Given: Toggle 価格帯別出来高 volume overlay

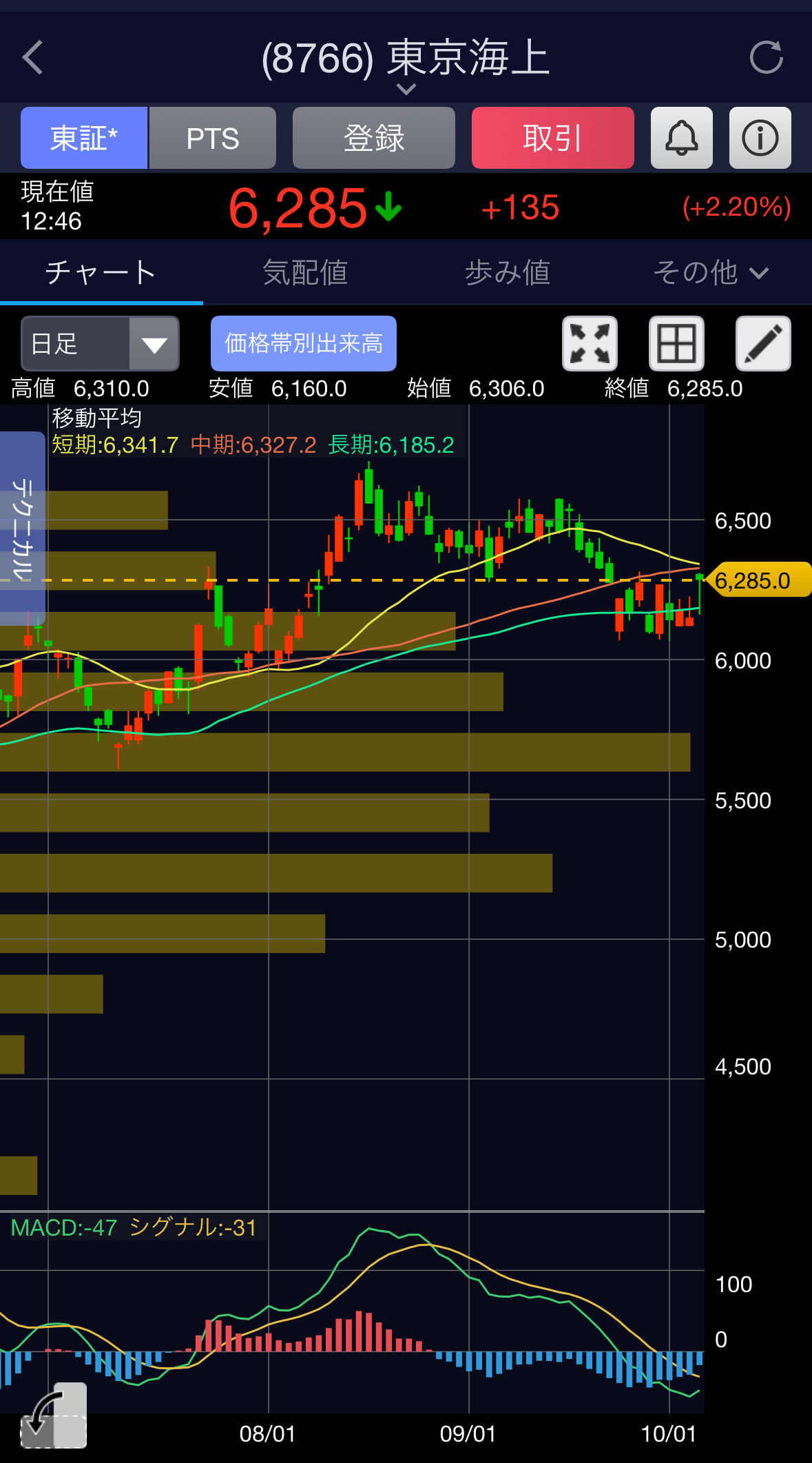Looking at the screenshot, I should [x=303, y=343].
